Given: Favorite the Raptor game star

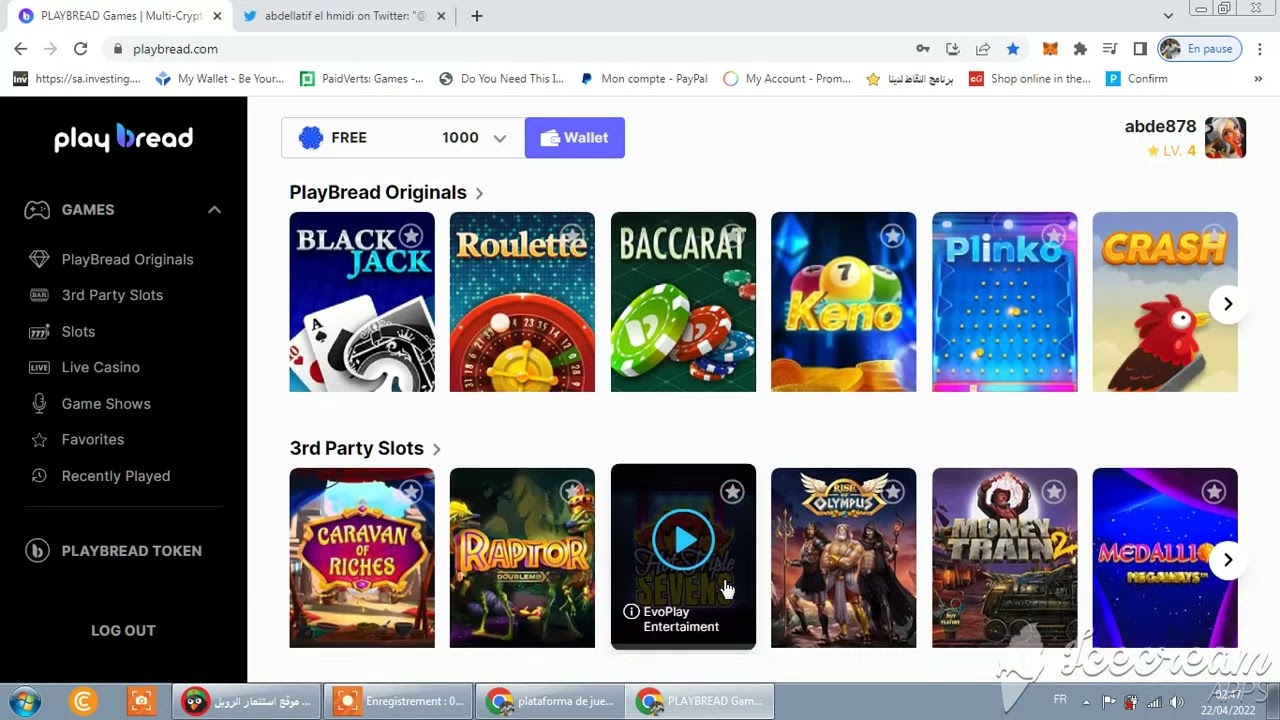Looking at the screenshot, I should 572,492.
